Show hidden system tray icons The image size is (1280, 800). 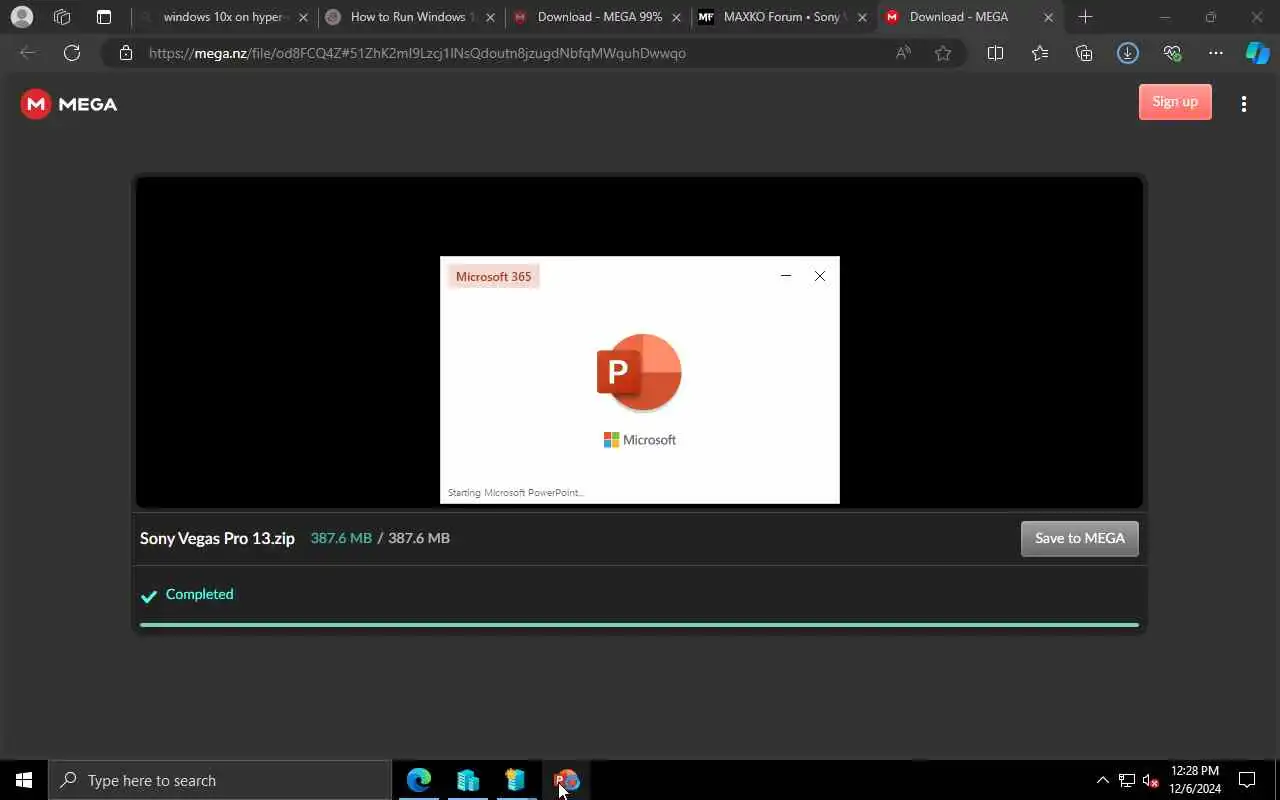pyautogui.click(x=1103, y=780)
